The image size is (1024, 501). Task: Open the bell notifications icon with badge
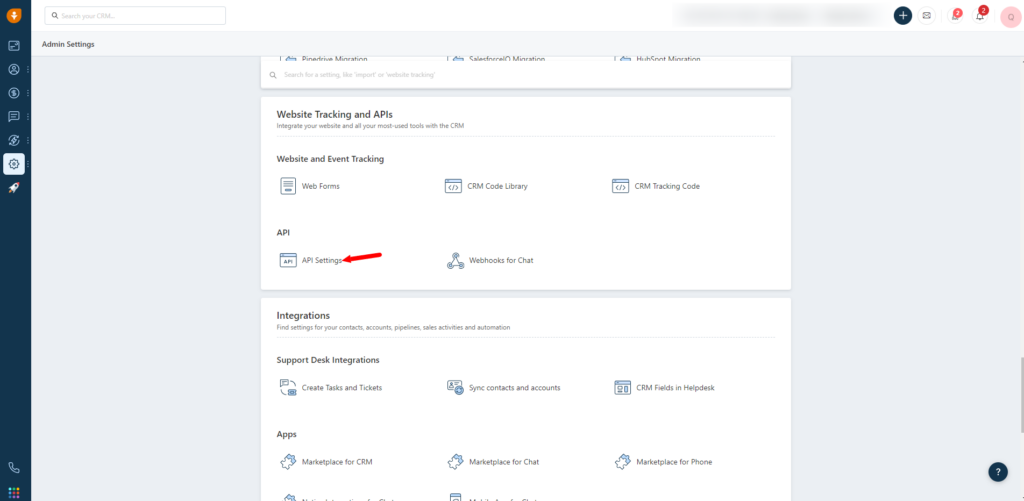(x=980, y=16)
